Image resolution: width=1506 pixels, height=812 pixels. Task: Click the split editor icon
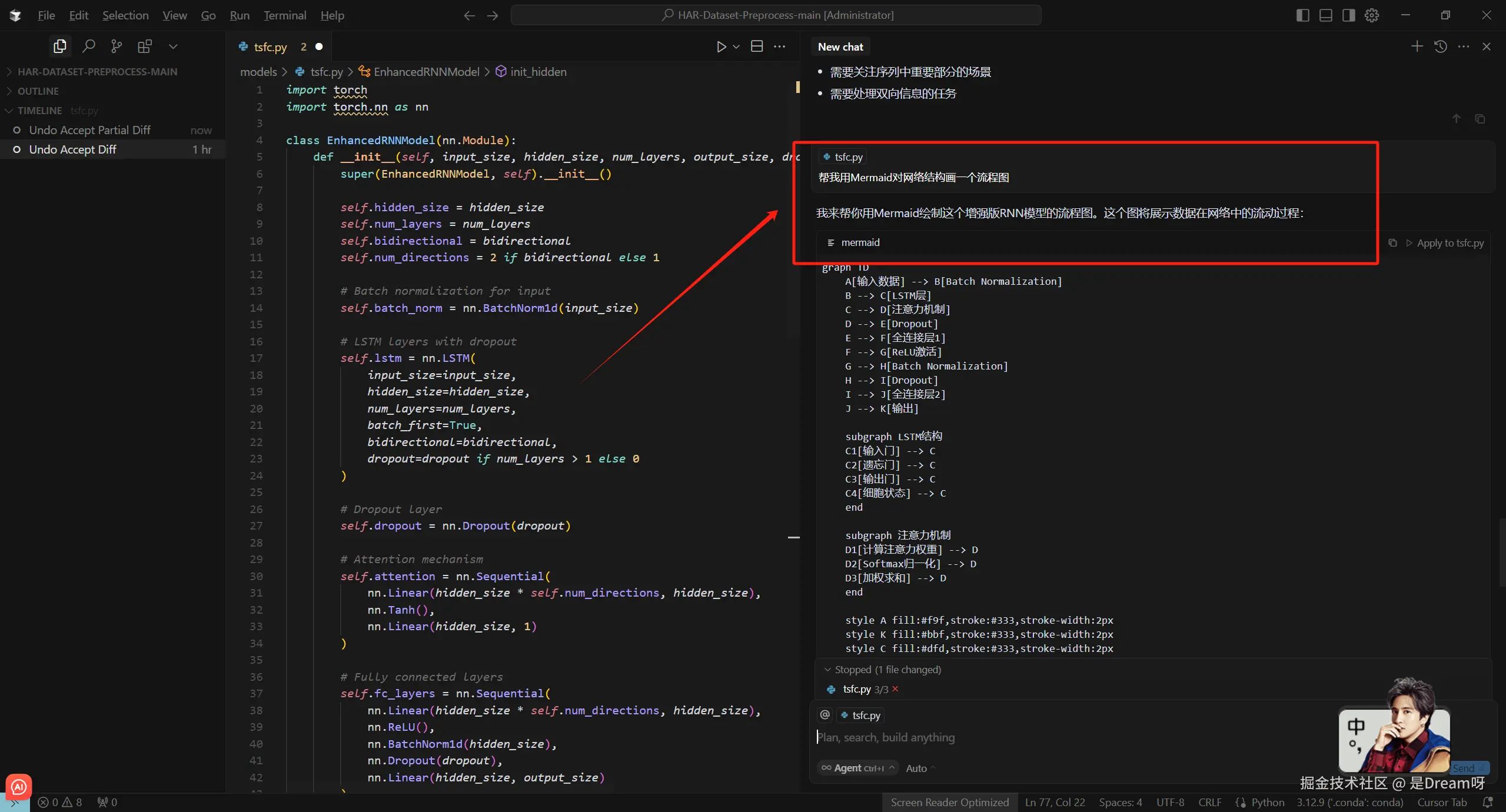click(x=757, y=46)
